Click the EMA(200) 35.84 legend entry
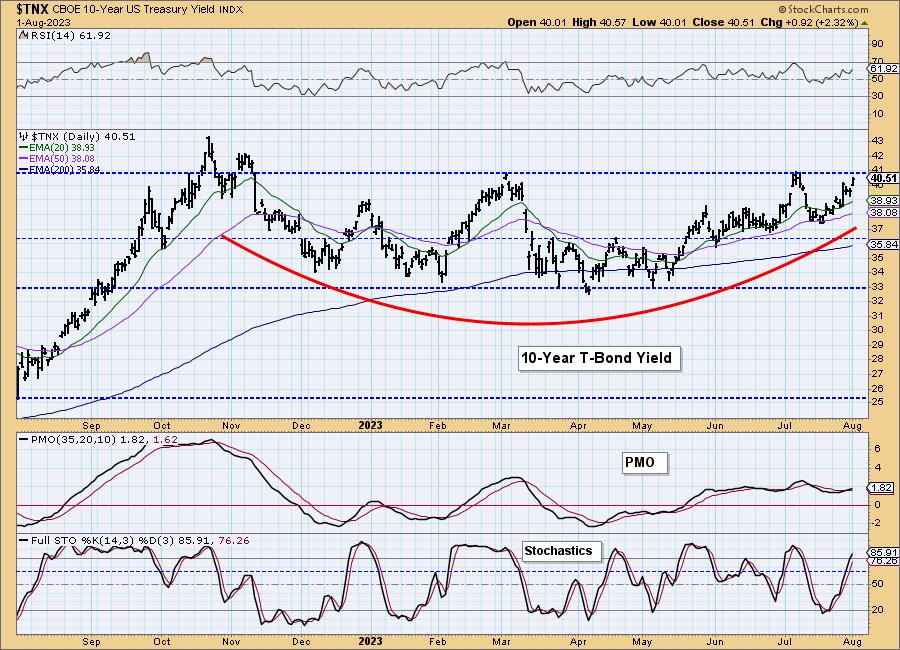This screenshot has height=650, width=900. (65, 169)
